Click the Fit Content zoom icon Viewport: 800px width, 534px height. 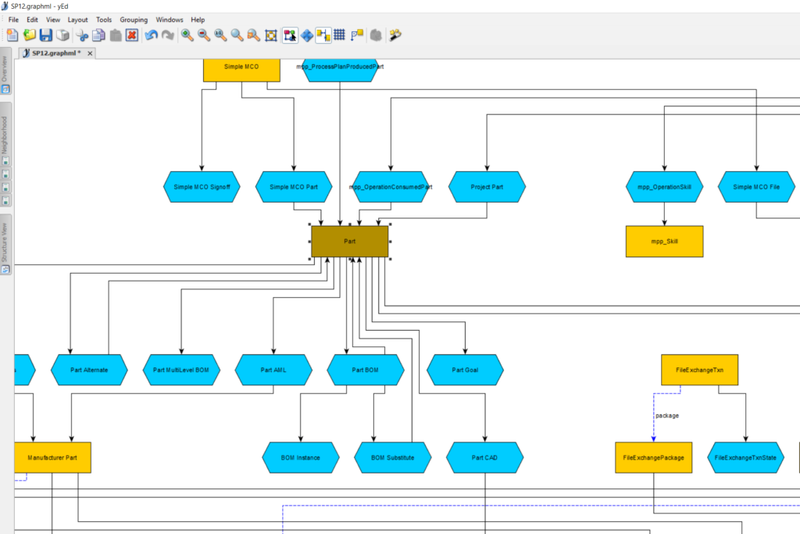tap(271, 35)
